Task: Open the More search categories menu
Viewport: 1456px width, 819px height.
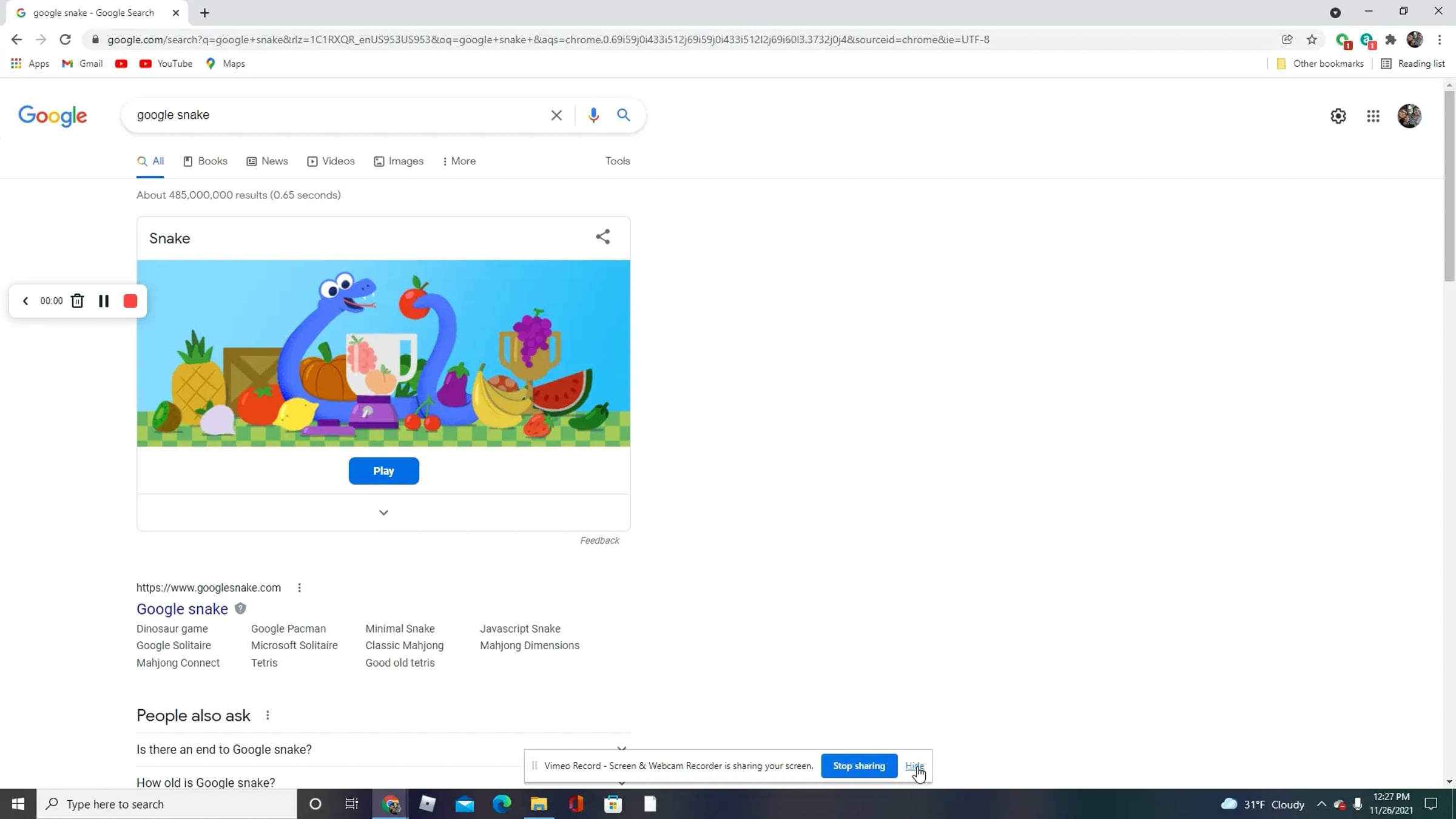Action: (x=459, y=161)
